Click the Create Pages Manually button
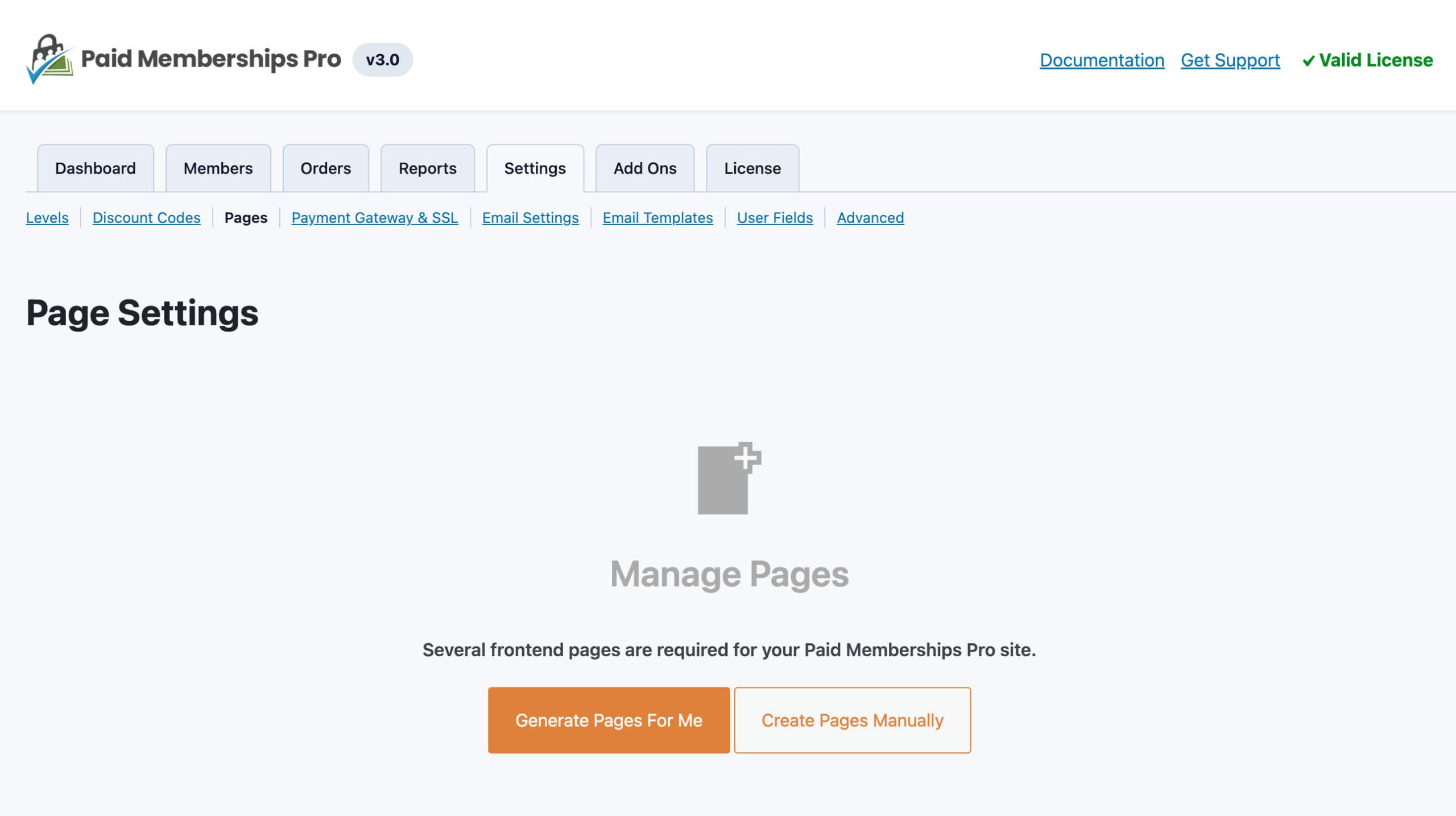The image size is (1456, 816). pyautogui.click(x=853, y=720)
